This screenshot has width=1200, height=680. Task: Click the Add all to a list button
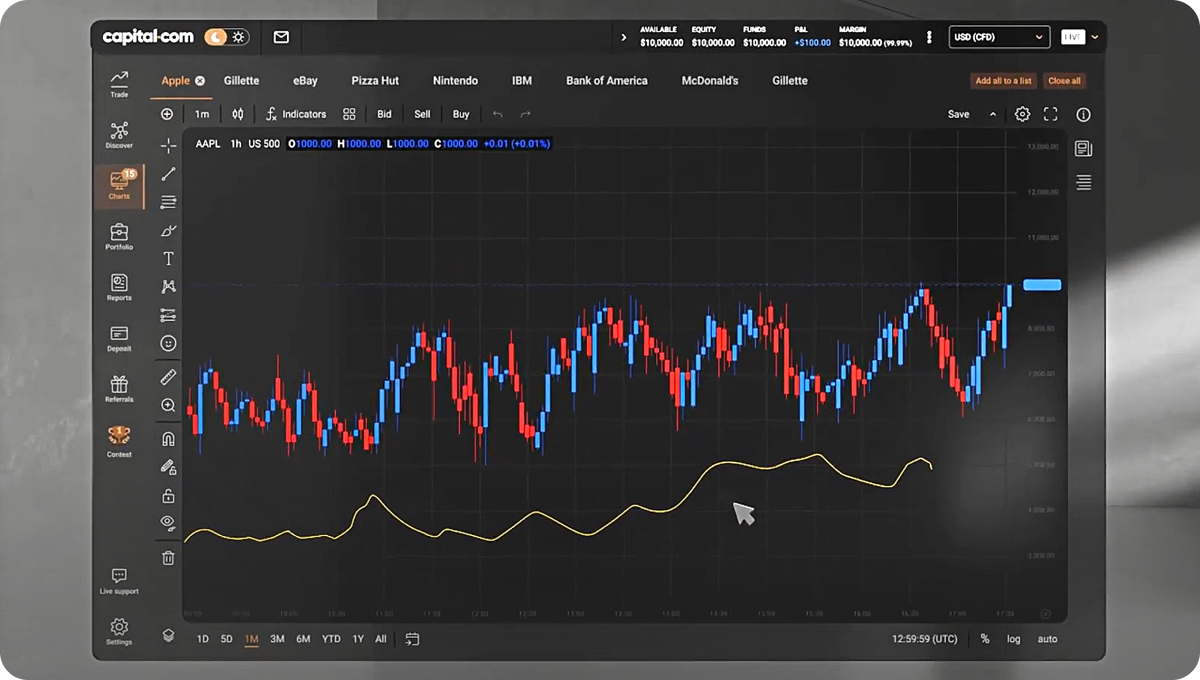click(1003, 81)
